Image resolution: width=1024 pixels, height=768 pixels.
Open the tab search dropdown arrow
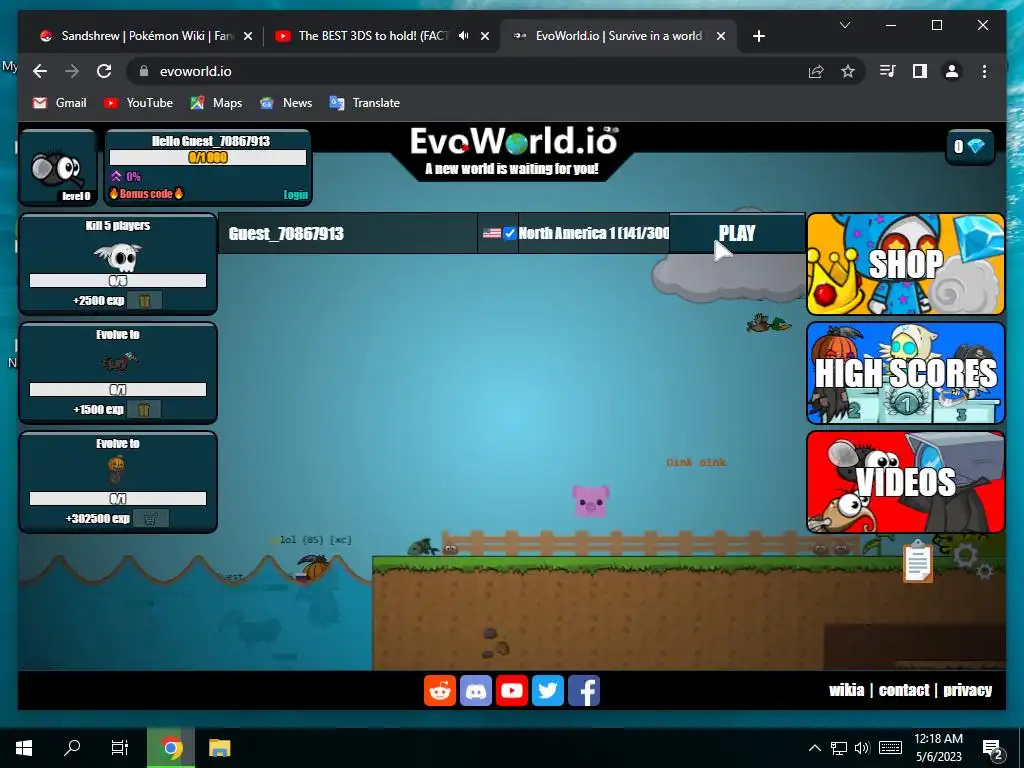(844, 25)
